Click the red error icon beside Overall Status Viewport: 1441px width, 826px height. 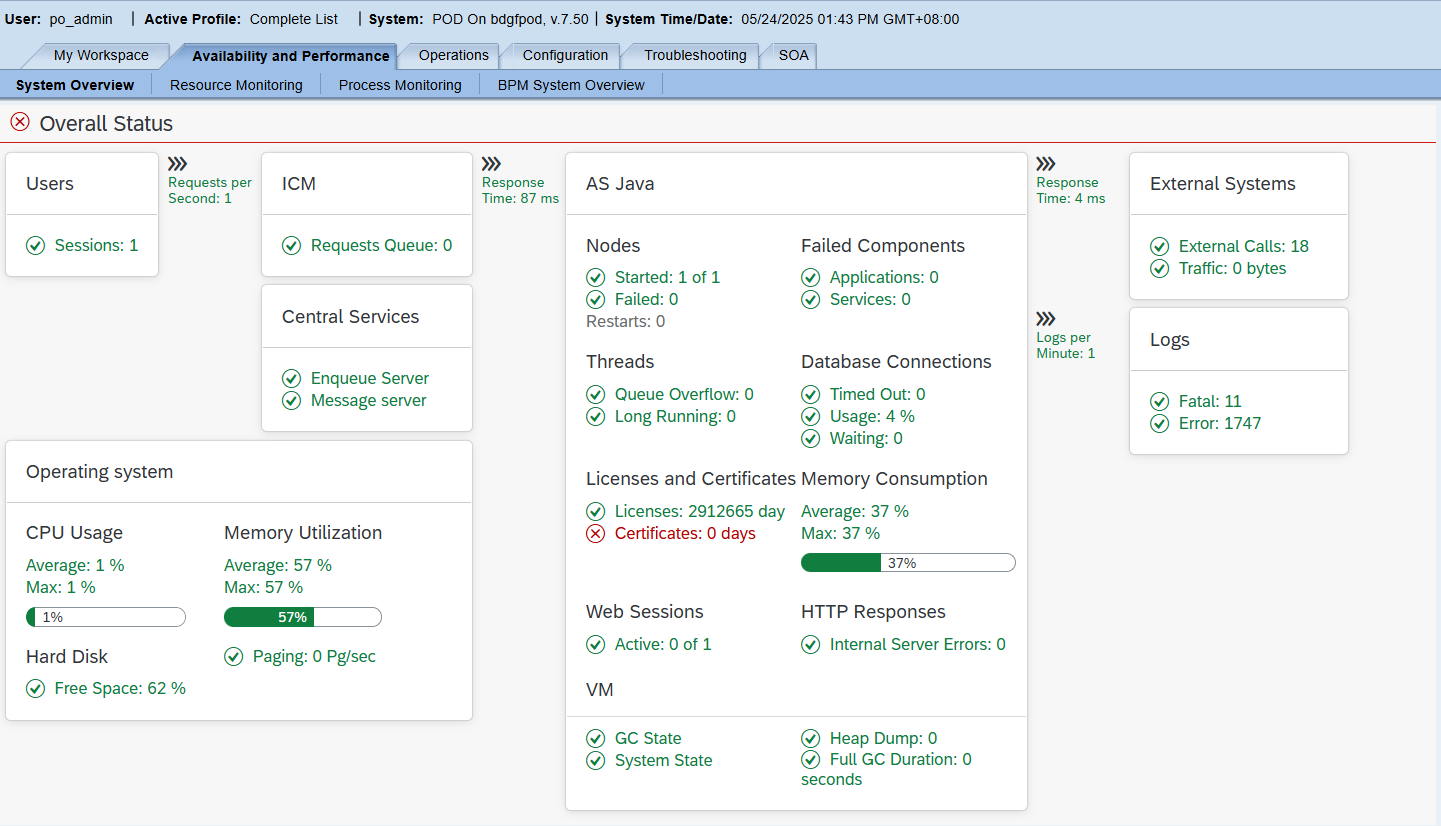[x=18, y=122]
